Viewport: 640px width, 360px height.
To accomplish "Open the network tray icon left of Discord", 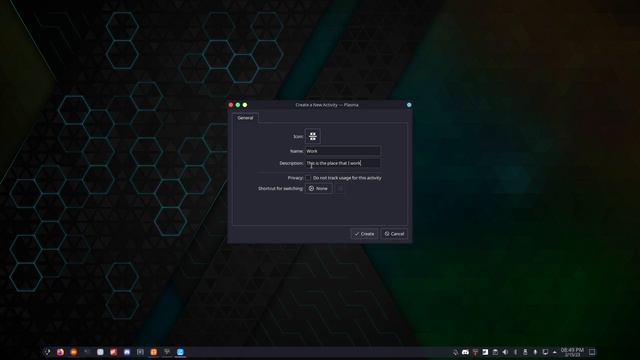I will [456, 352].
